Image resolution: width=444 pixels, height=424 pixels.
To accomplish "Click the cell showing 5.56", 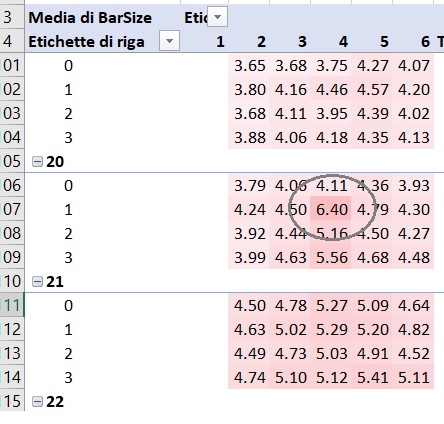I will [x=331, y=257].
